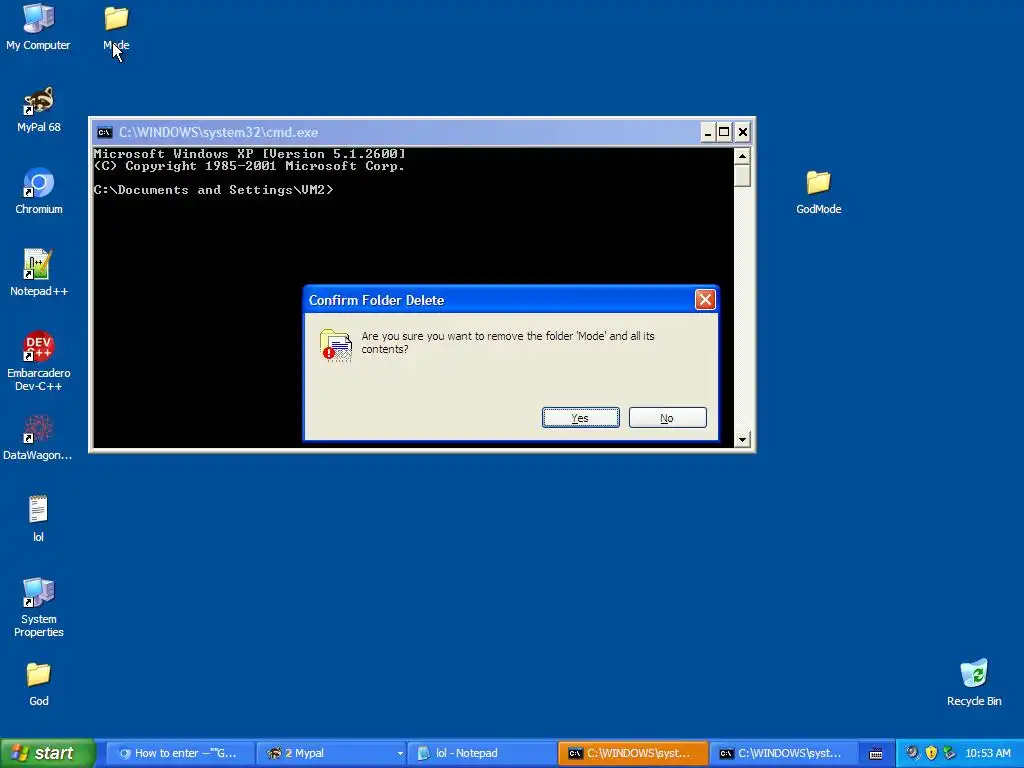
Task: Close the cmd.exe window
Action: pyautogui.click(x=743, y=133)
